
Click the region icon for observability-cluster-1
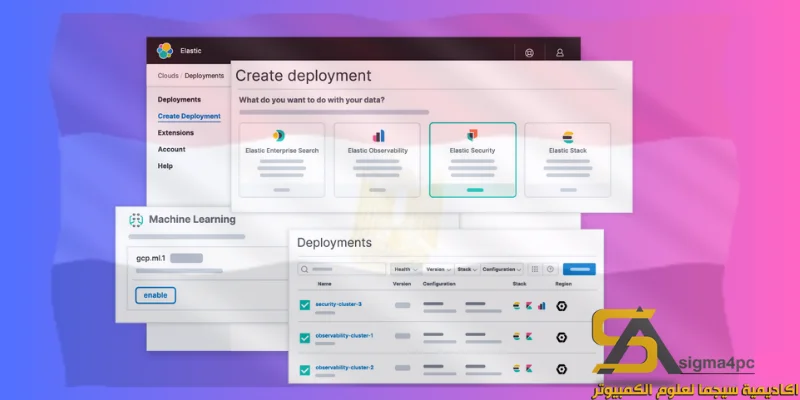562,337
